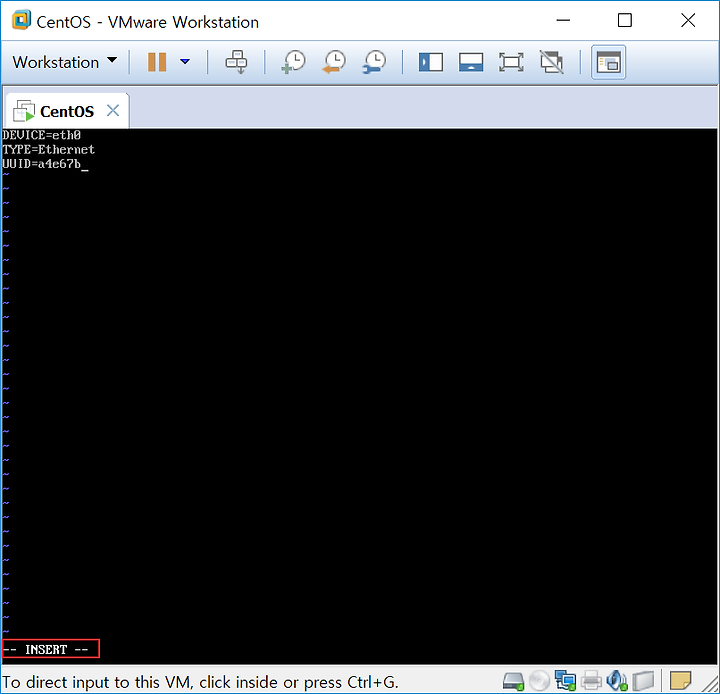Toggle the library sidebar view
Screen dimensions: 720x694
pos(431,62)
